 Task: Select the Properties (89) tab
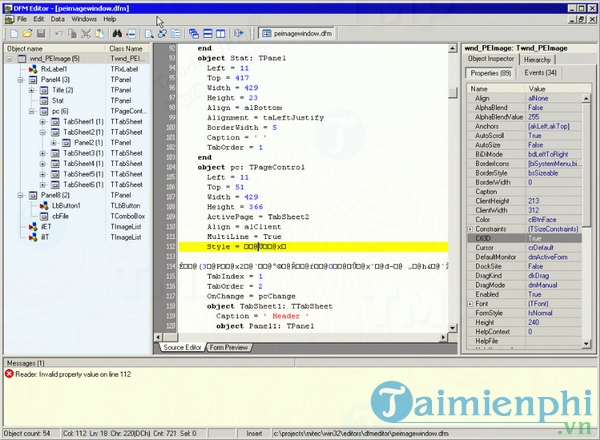point(491,73)
